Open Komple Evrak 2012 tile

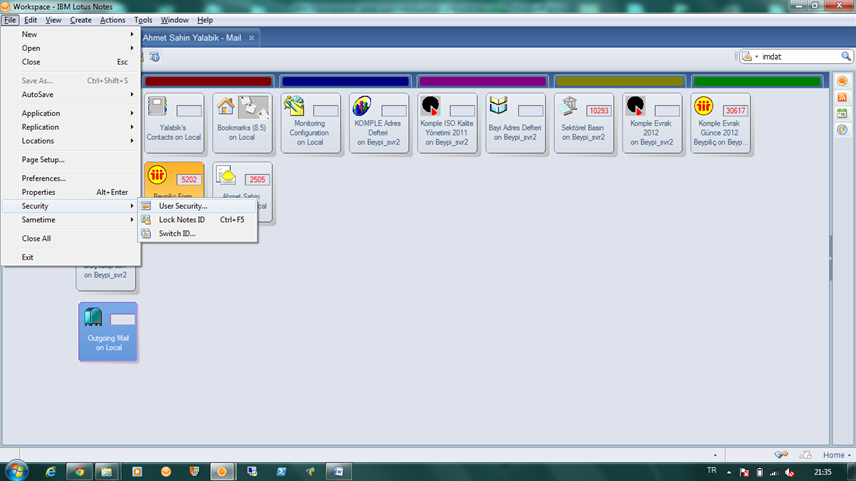point(652,123)
